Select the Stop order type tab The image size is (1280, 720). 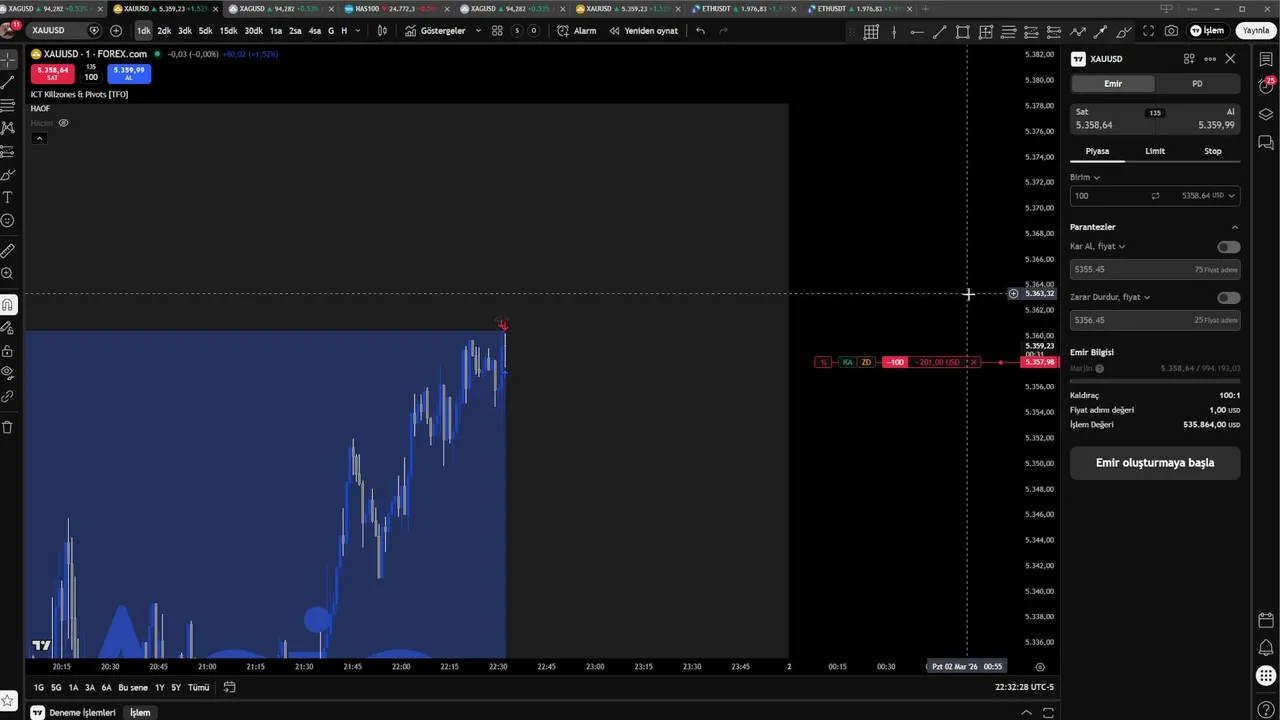(1212, 151)
